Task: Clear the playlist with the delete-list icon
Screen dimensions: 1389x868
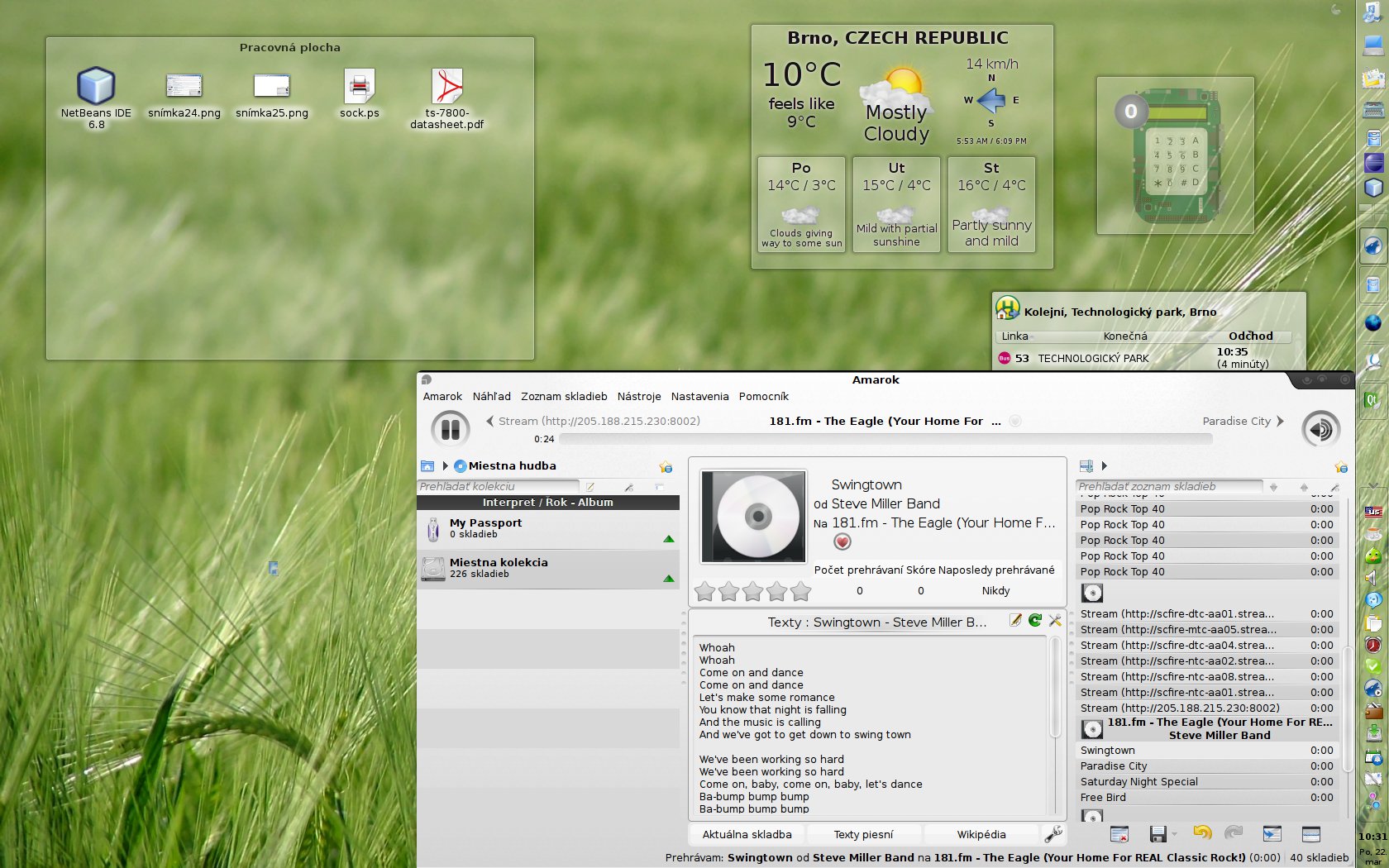Action: point(1119,834)
